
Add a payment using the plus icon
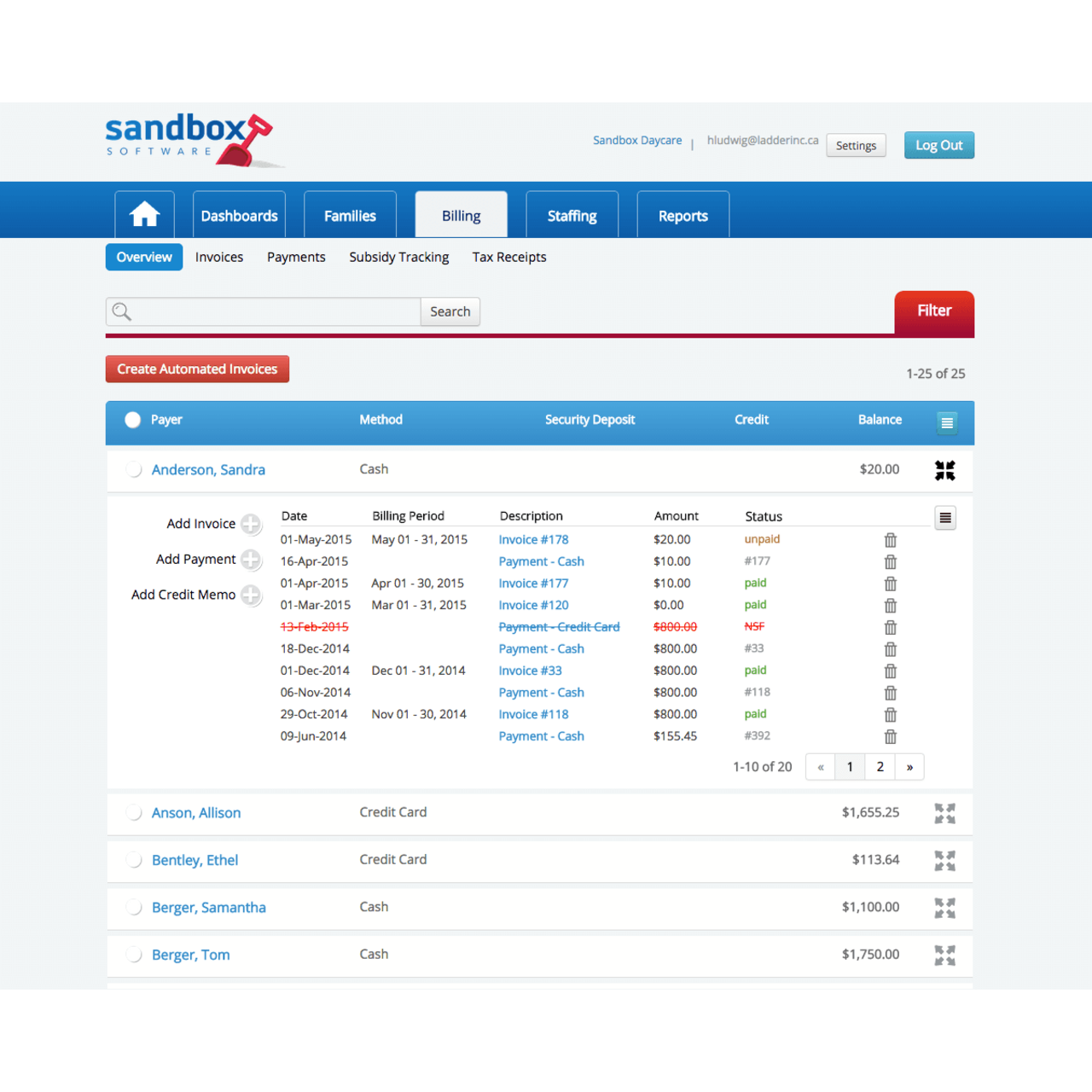251,560
